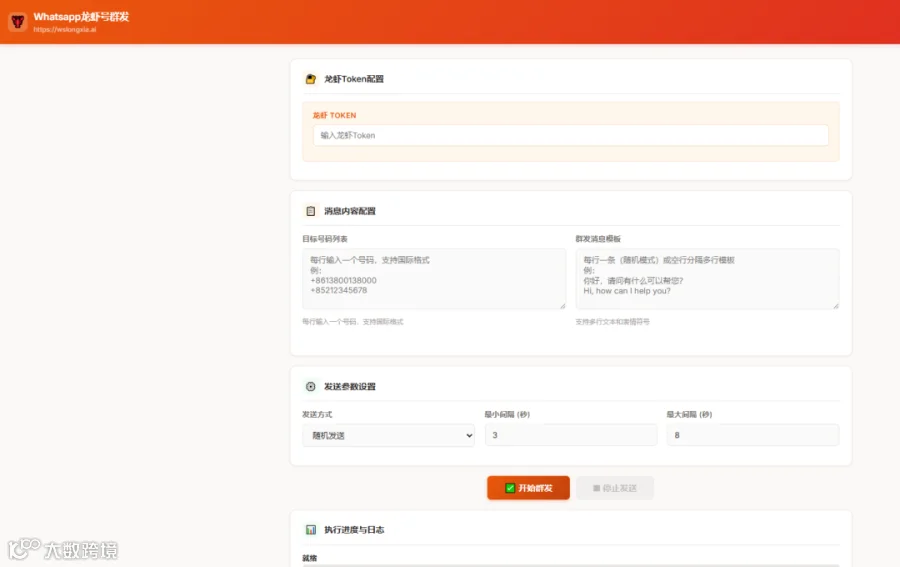The image size is (900, 567).
Task: Click hint text 支持多行文本和表情符号
Action: tap(612, 322)
